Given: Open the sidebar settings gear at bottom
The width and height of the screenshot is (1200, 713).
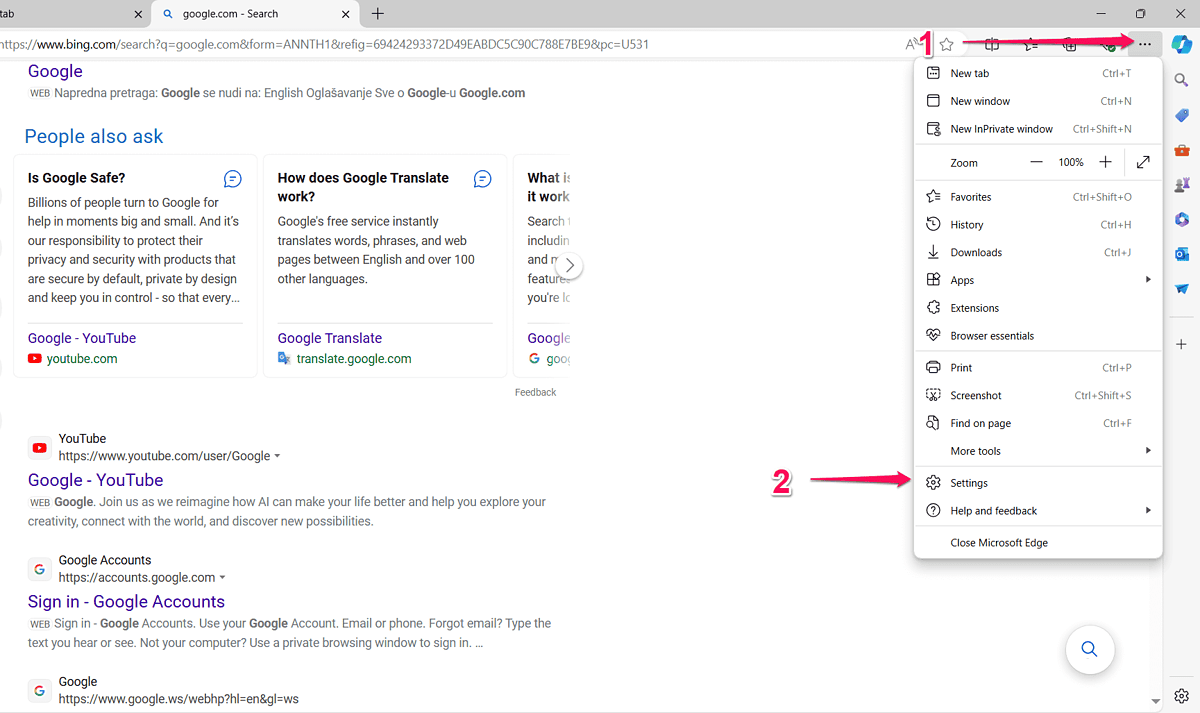Looking at the screenshot, I should point(1181,696).
